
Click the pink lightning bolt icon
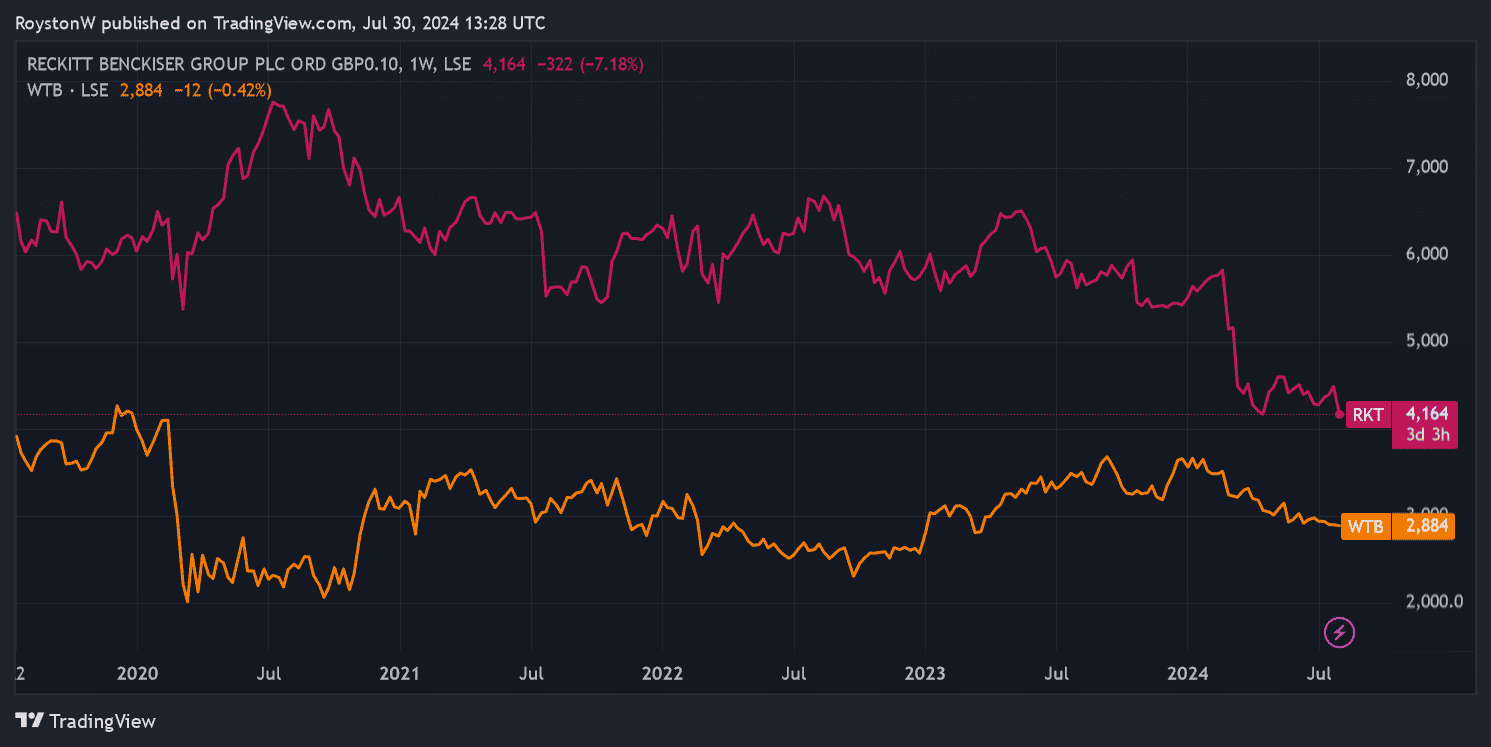[x=1339, y=632]
